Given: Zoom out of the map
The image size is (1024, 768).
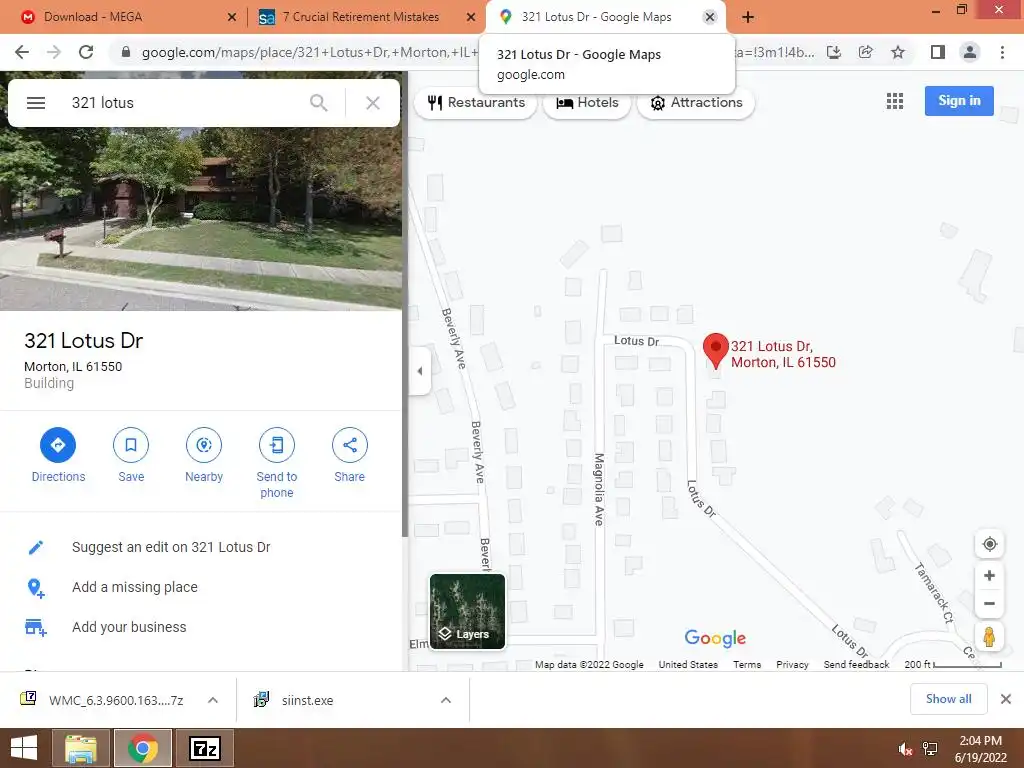Looking at the screenshot, I should 989,603.
